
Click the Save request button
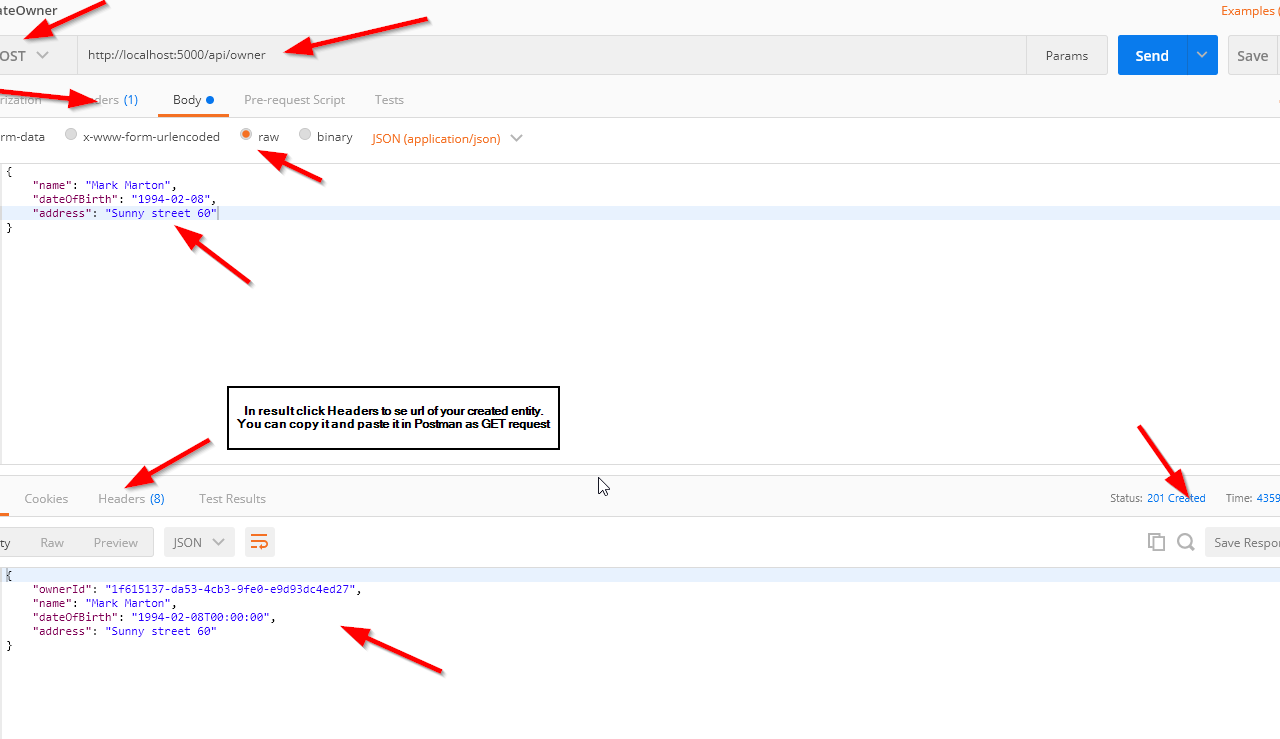[1251, 55]
